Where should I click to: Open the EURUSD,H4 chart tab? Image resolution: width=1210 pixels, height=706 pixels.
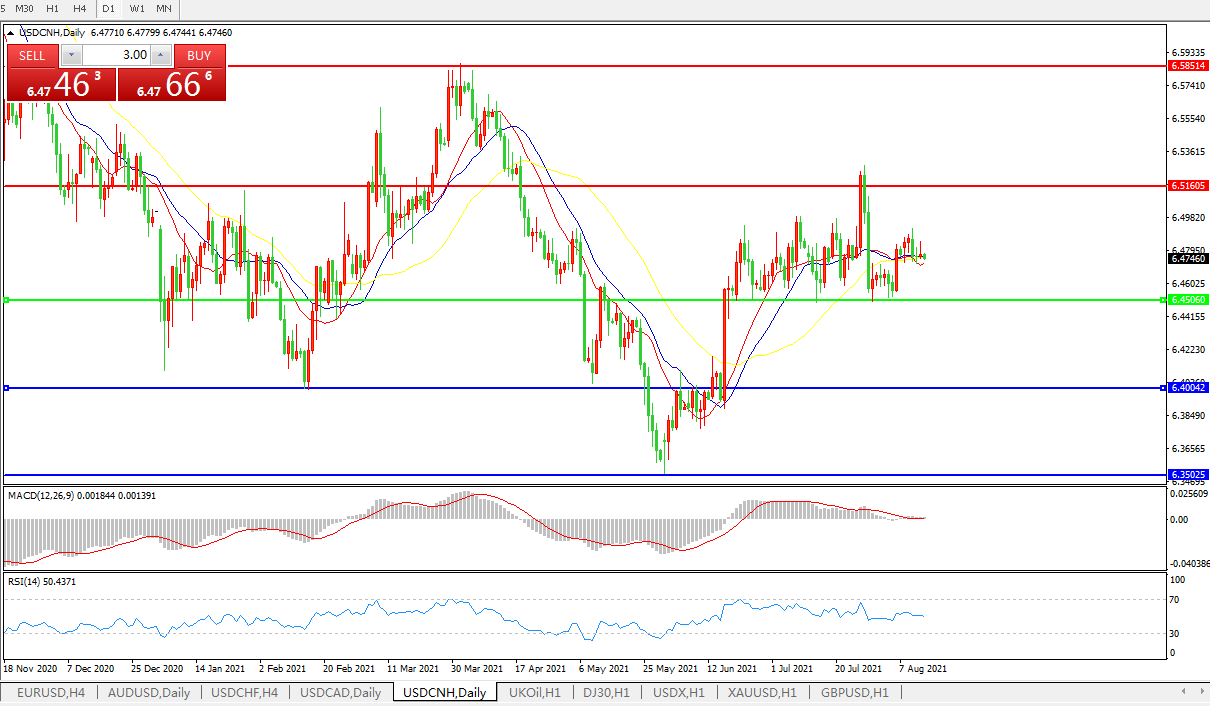click(x=50, y=693)
